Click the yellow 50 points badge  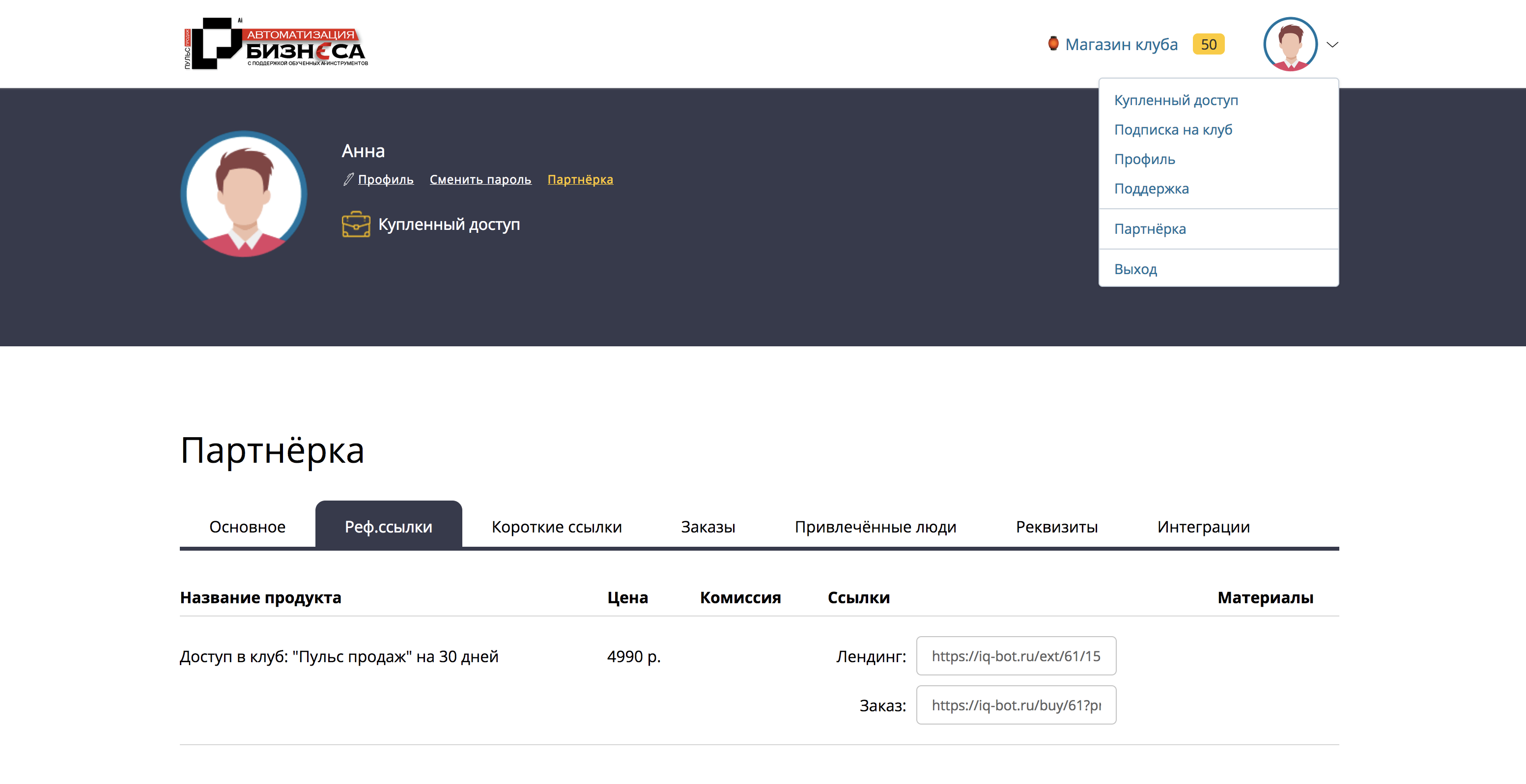(1208, 44)
